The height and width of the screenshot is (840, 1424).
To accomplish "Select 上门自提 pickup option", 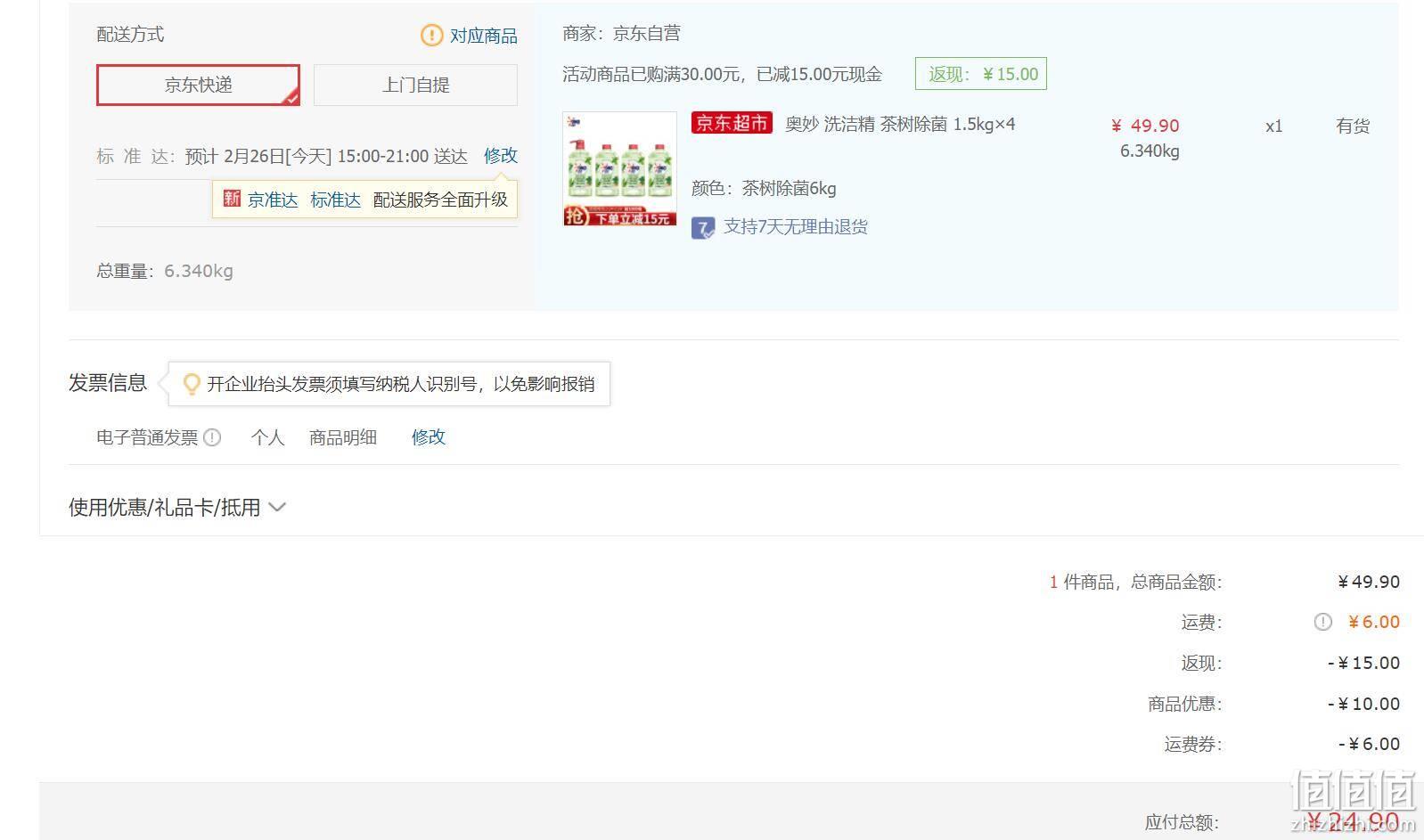I will tap(415, 85).
